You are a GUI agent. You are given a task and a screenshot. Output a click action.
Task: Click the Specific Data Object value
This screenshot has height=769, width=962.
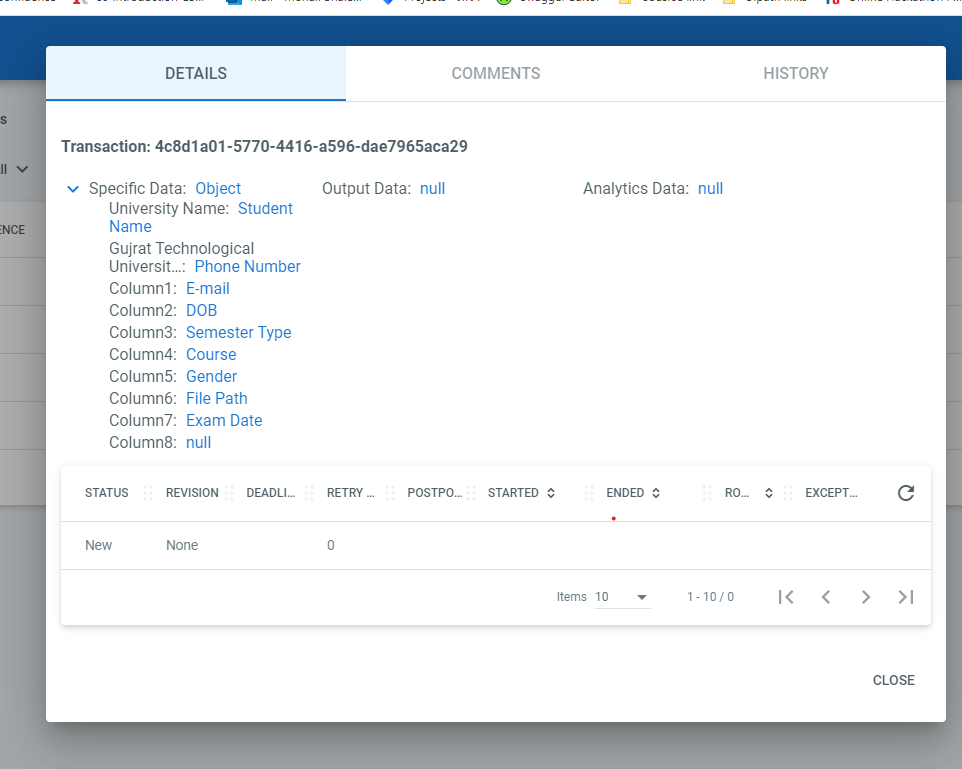pos(218,188)
